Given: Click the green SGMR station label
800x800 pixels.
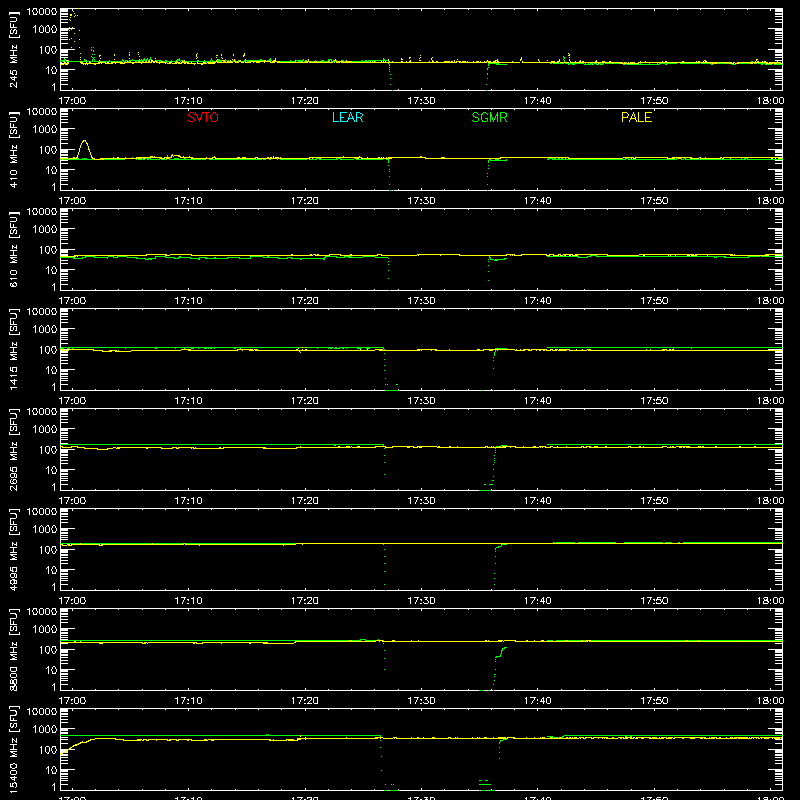Looking at the screenshot, I should (489, 117).
